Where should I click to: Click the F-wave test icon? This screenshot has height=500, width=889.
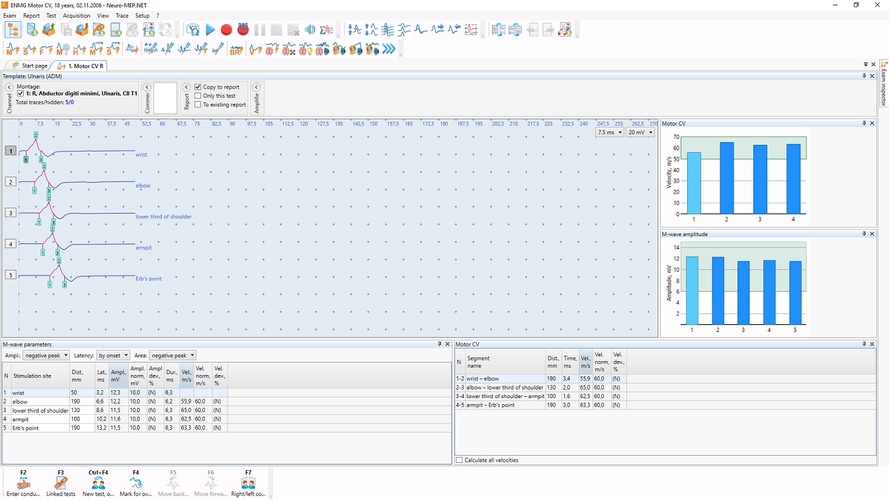[x=46, y=49]
